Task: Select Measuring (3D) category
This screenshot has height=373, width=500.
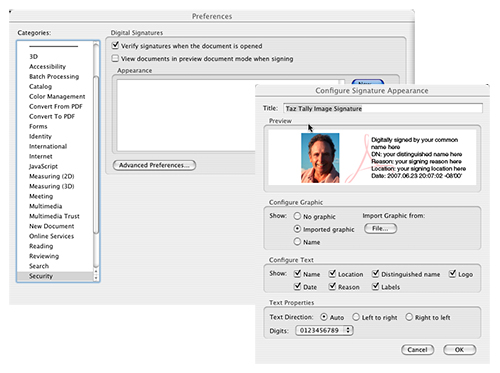Action: pyautogui.click(x=52, y=186)
